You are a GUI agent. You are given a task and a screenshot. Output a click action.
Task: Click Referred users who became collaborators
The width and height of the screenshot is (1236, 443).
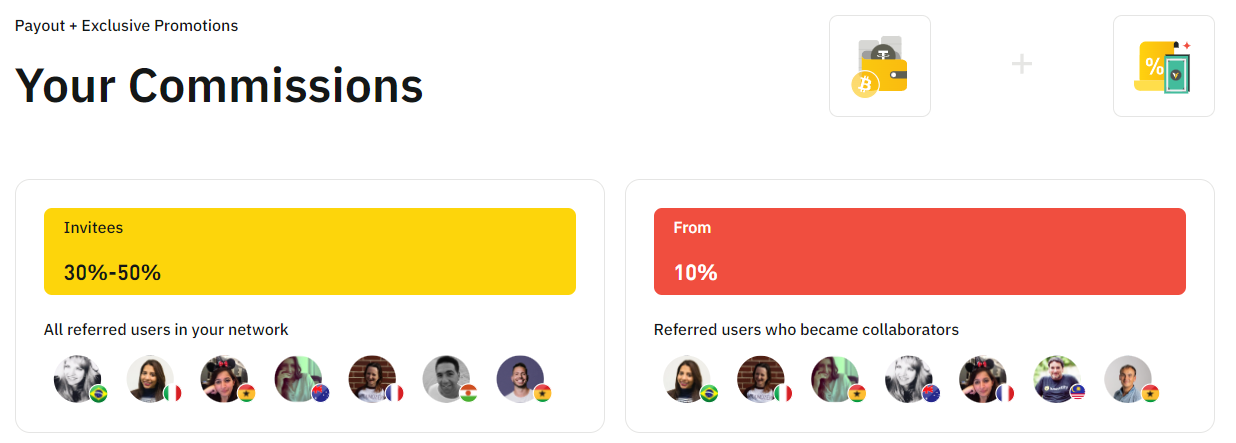coord(806,330)
